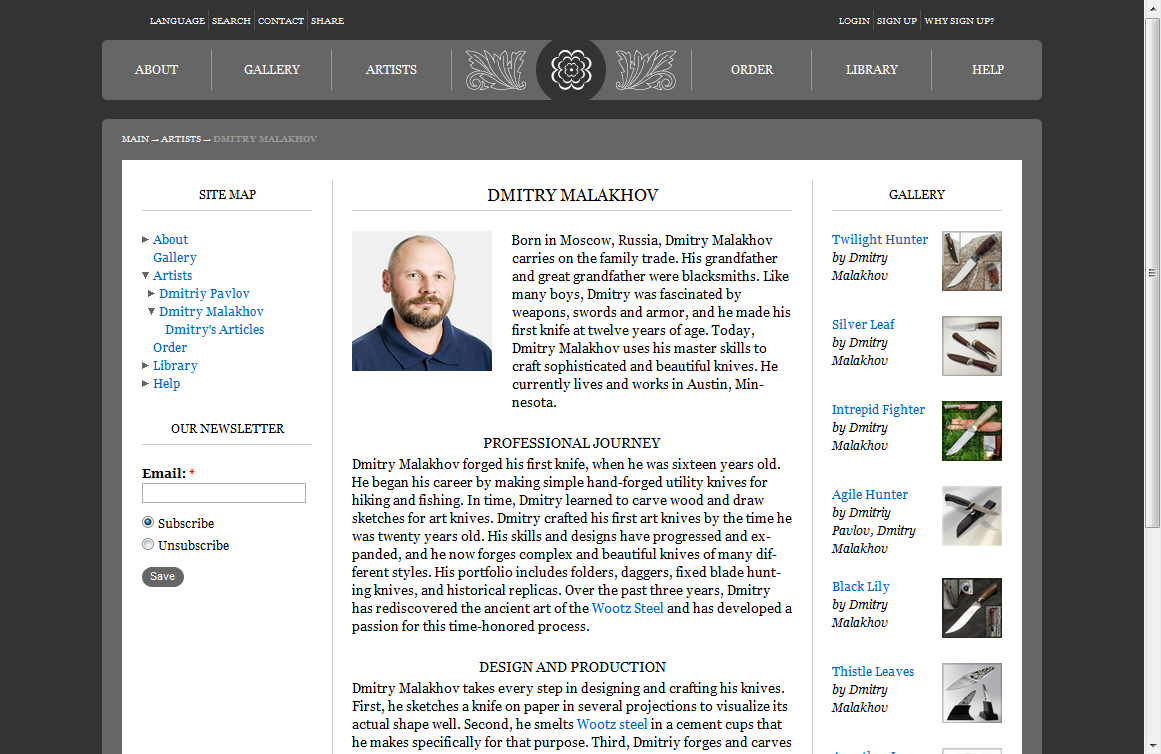
Task: Open the Agile Hunter knife thumbnail
Action: (x=971, y=516)
